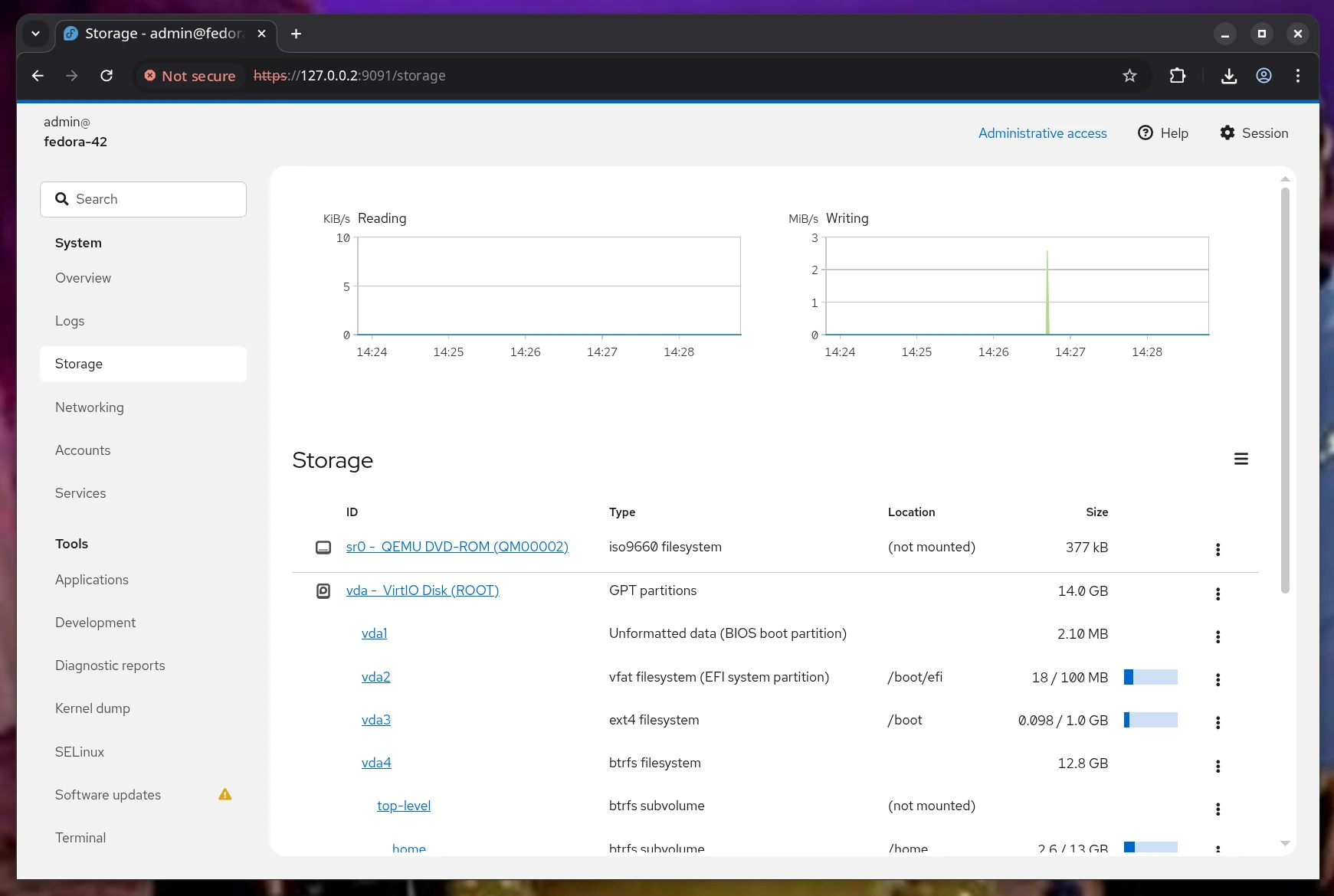
Task: Open the home btrfs subvolume
Action: 408,849
